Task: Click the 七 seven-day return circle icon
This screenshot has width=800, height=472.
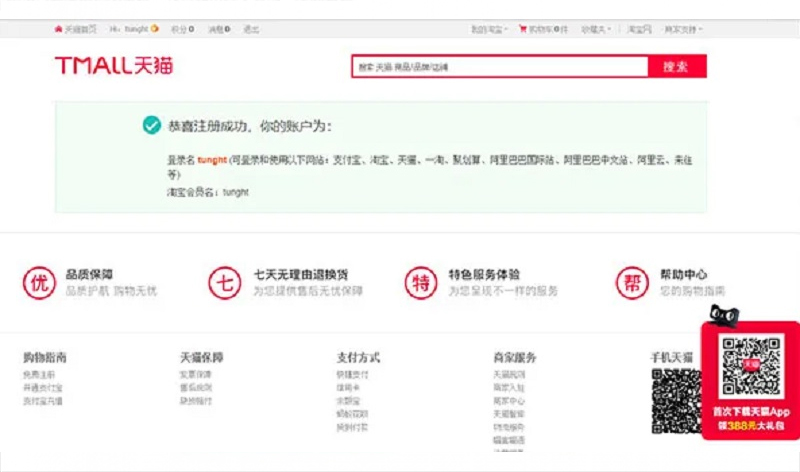Action: point(224,283)
